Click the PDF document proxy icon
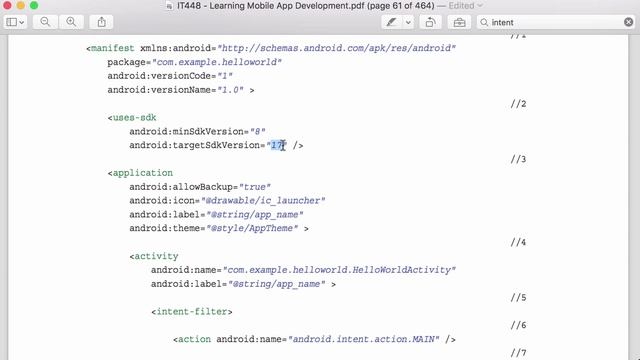640x360 pixels. [x=169, y=6]
